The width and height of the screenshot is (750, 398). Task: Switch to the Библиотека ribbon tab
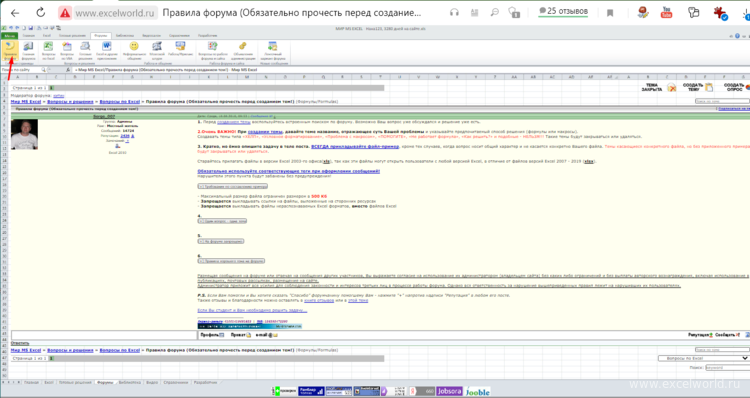[125, 35]
